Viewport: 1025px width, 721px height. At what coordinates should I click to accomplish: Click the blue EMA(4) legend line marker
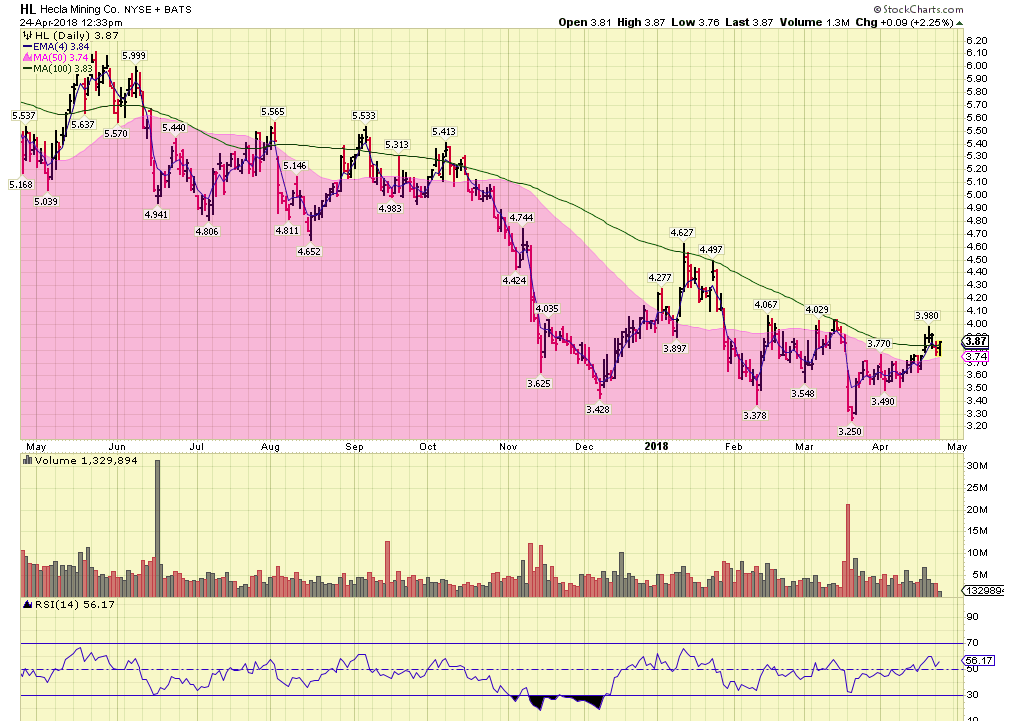coord(27,46)
